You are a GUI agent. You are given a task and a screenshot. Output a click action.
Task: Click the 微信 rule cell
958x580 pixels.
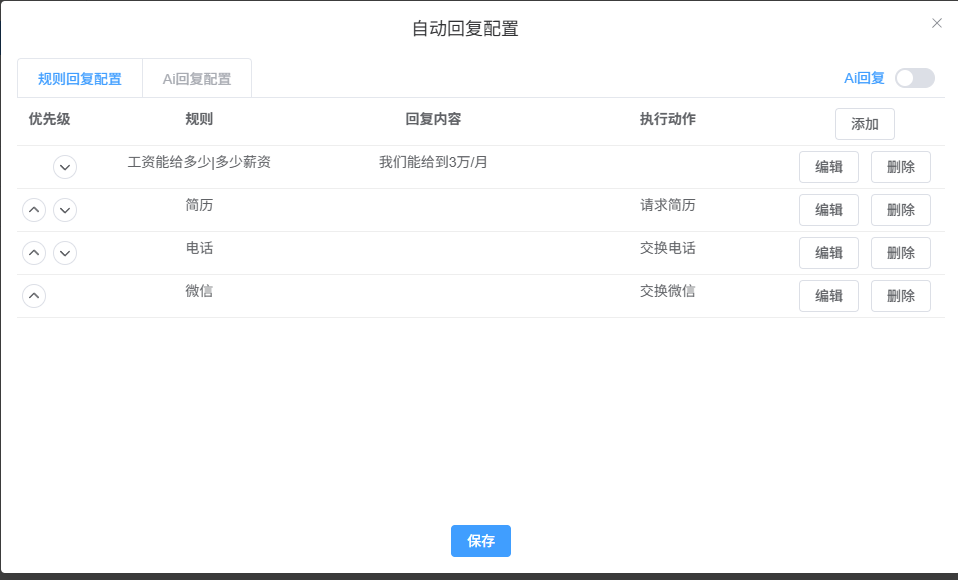tap(199, 291)
